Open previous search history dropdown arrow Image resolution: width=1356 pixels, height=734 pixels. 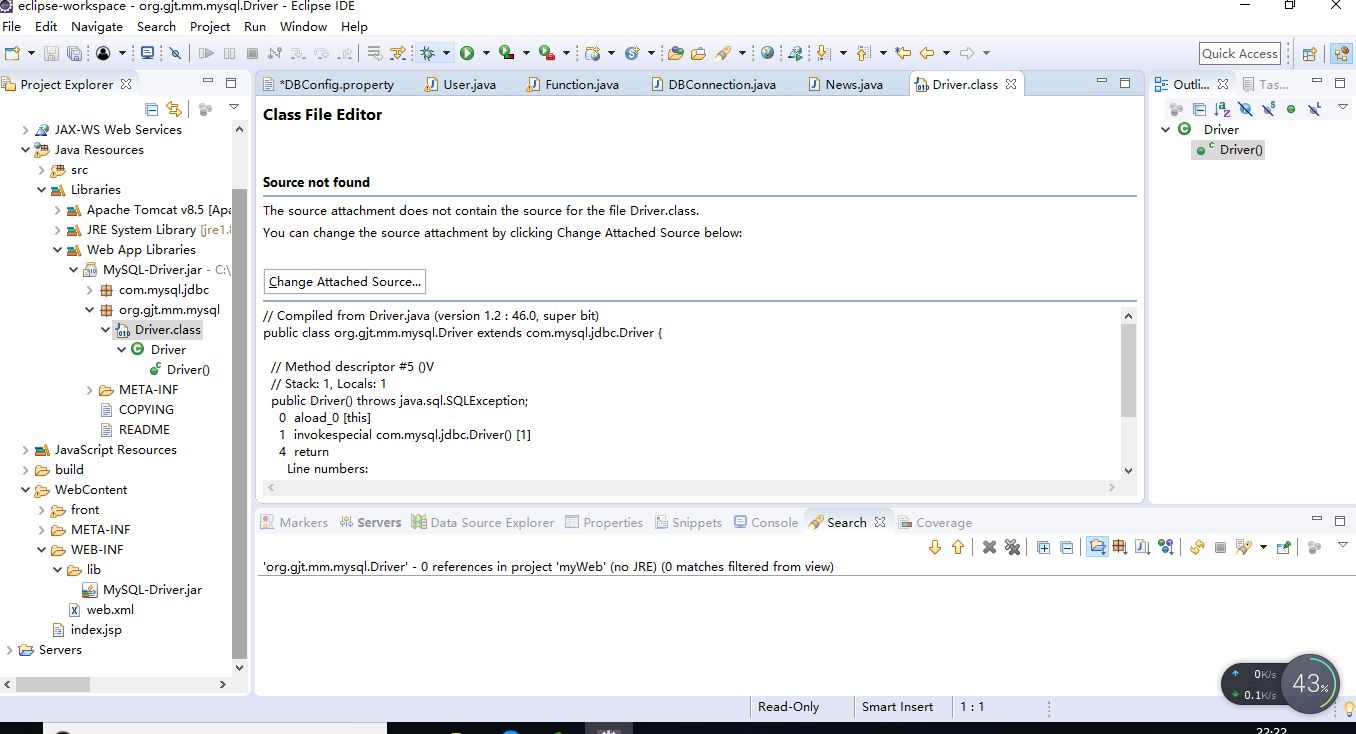(x=1263, y=547)
